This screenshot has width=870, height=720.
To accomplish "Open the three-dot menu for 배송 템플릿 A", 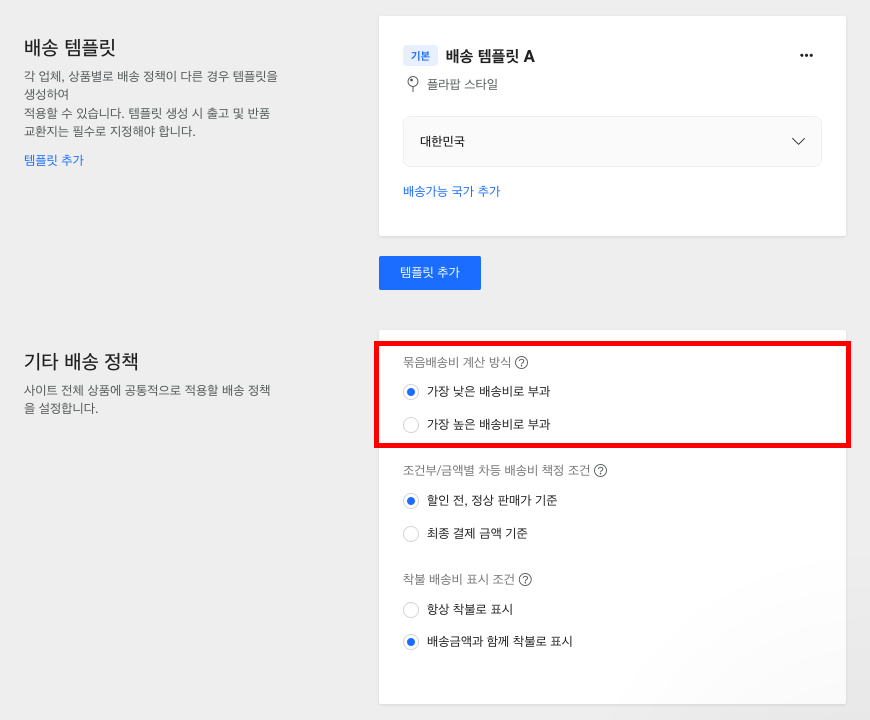I will (806, 56).
